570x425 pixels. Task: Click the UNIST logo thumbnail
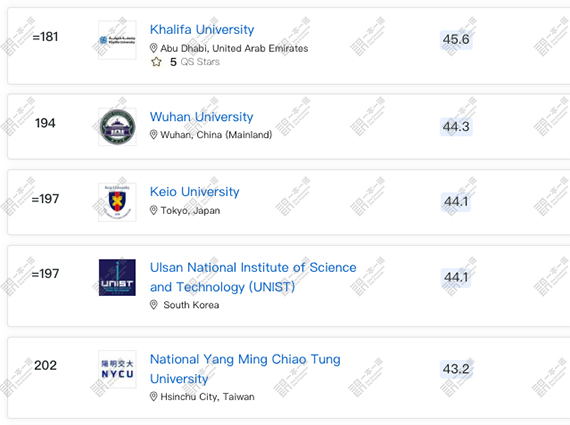(x=117, y=277)
